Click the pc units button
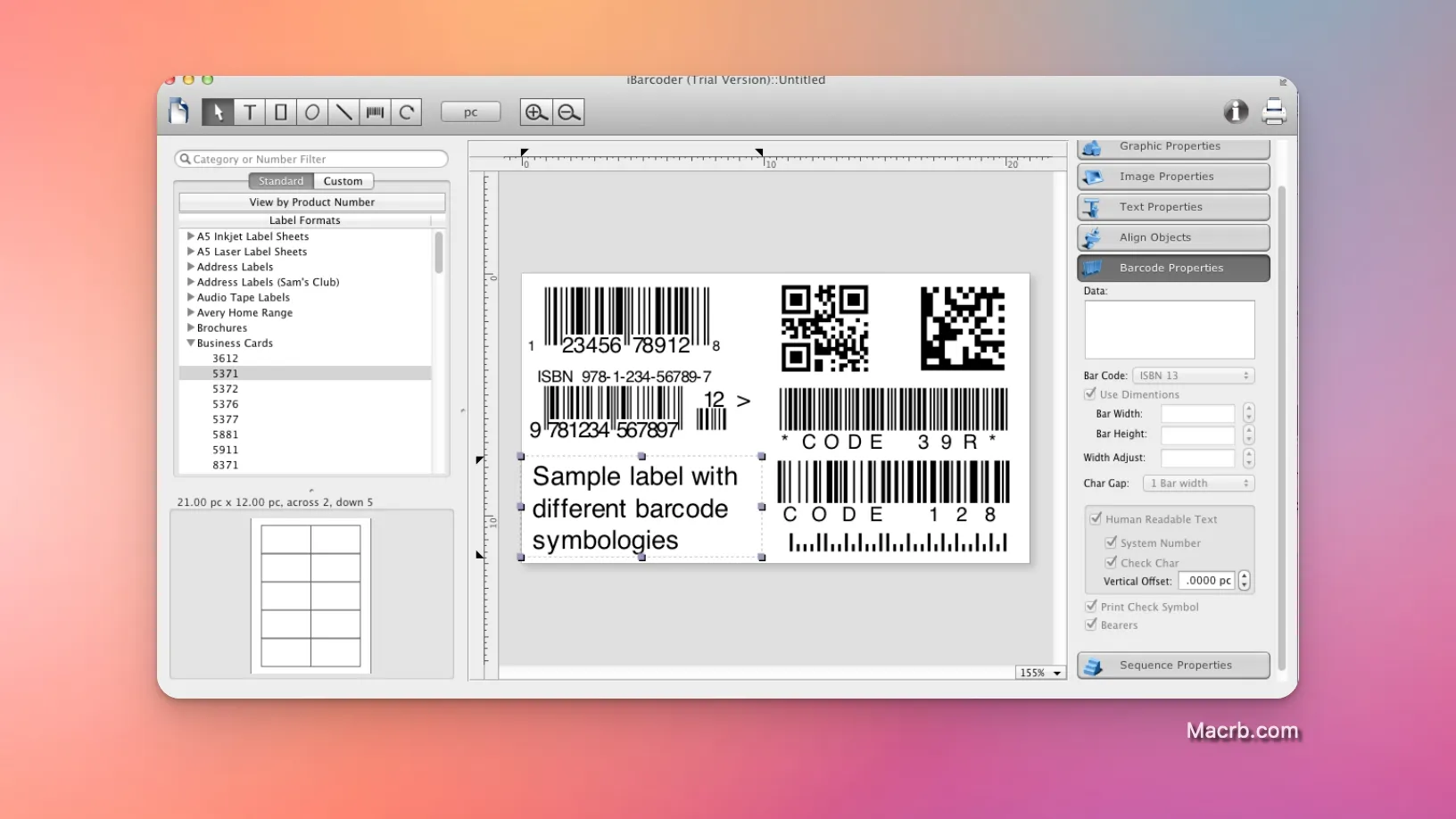The image size is (1456, 819). 470,112
